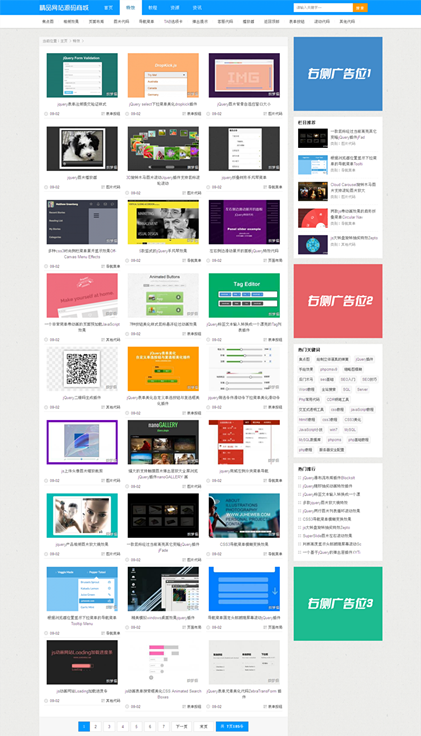Click the jQuery select DropKick title link
This screenshot has width=421, height=736.
click(x=163, y=104)
